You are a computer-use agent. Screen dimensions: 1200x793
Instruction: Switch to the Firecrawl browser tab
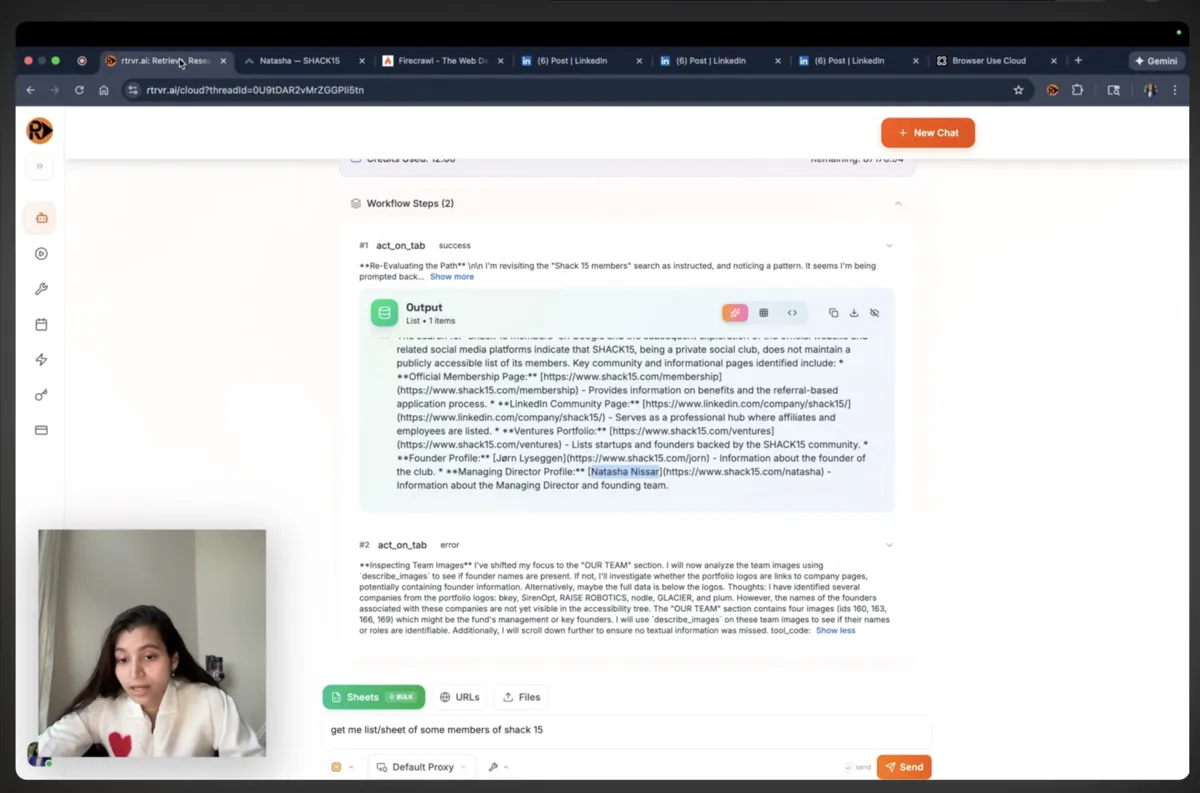[x=443, y=61]
